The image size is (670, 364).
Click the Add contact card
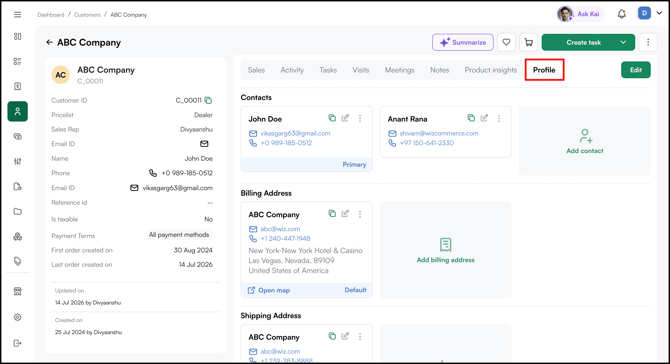coord(585,141)
